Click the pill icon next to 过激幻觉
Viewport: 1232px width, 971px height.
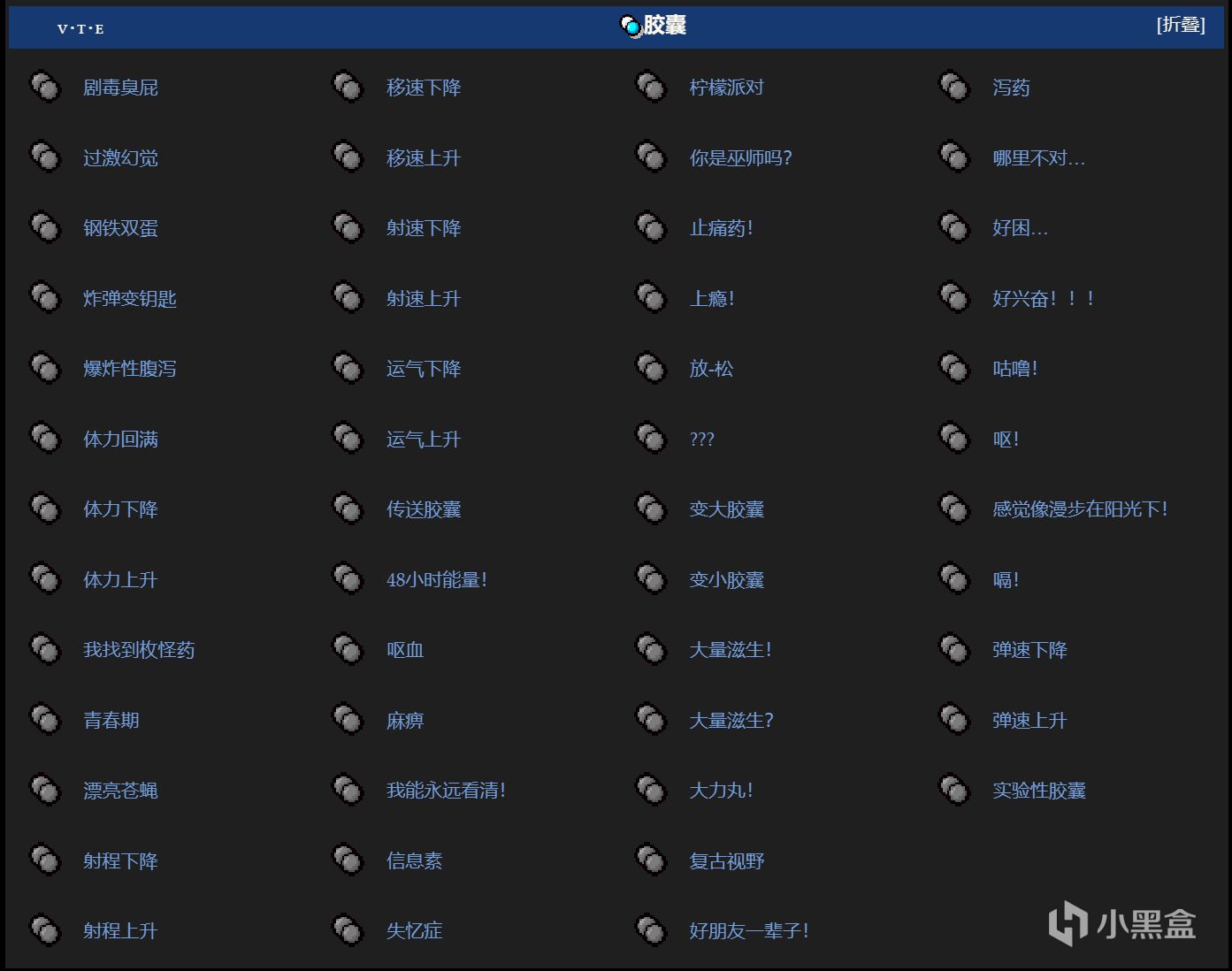[x=45, y=157]
